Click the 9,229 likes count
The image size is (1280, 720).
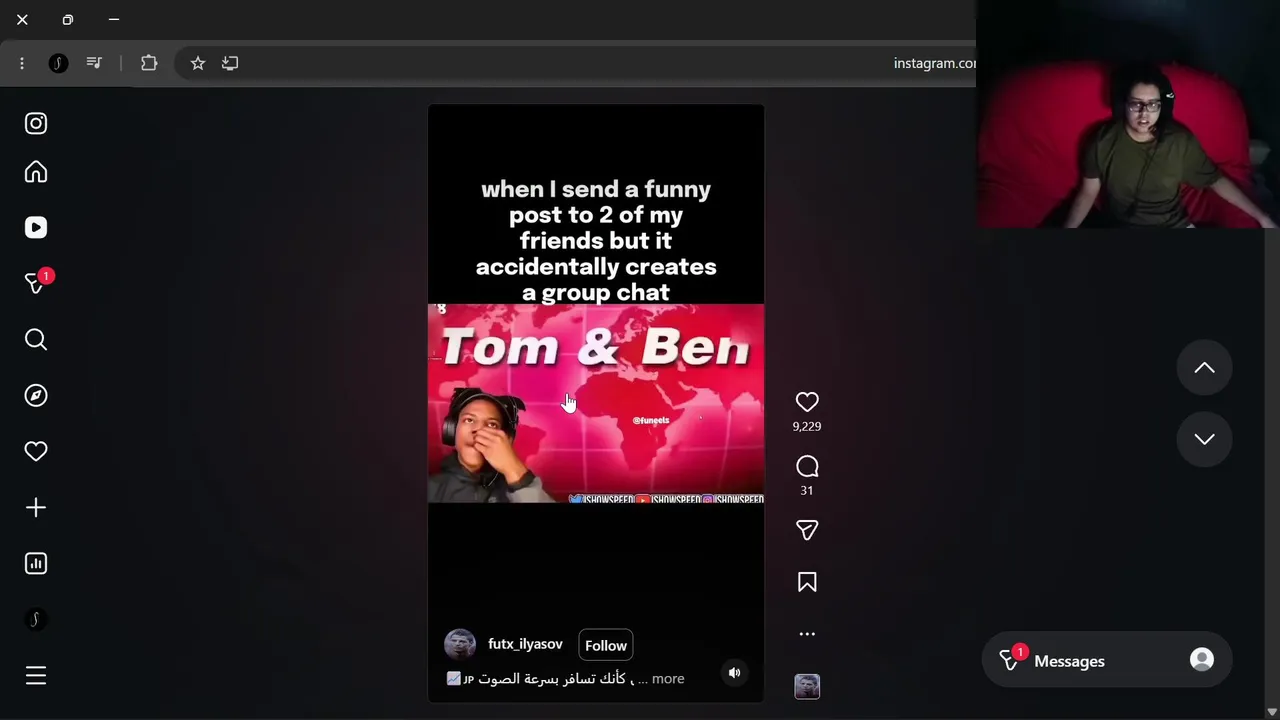point(807,426)
